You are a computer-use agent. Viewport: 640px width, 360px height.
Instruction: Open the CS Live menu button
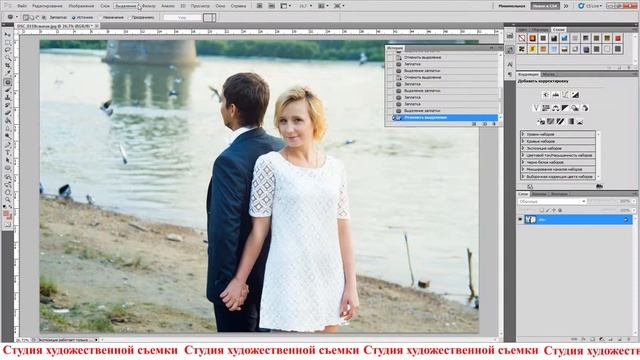point(590,6)
